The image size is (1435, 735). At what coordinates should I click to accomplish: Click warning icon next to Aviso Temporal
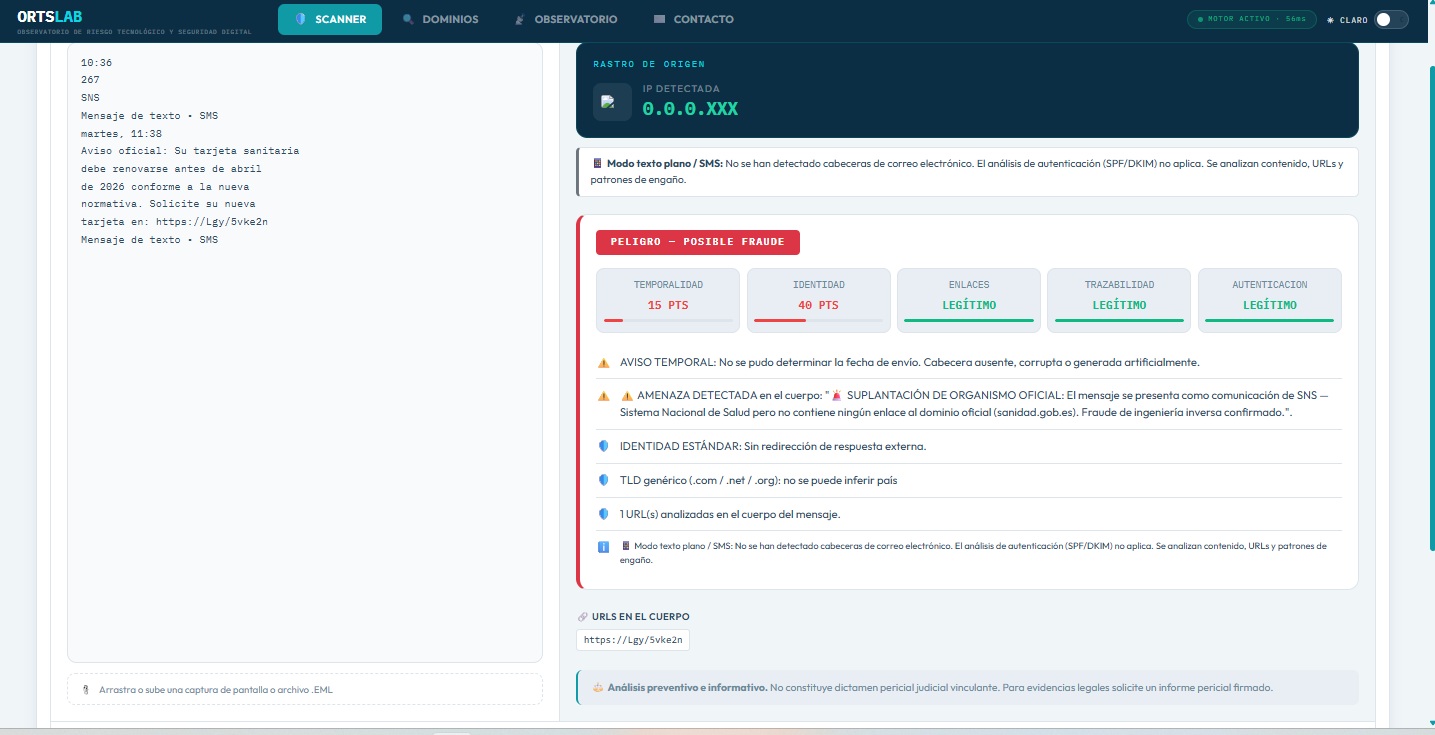(x=603, y=362)
